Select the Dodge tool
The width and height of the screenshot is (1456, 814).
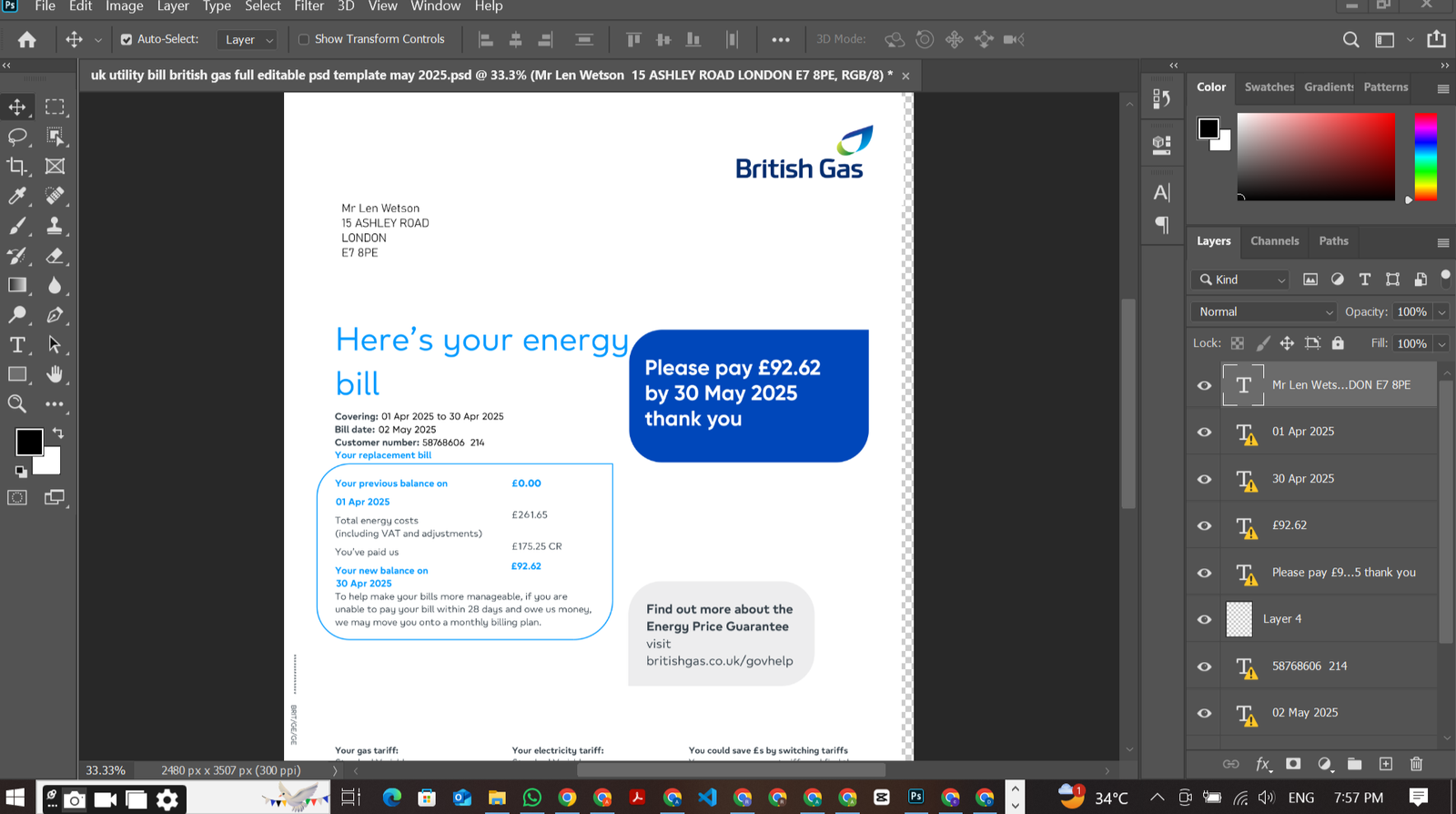[x=17, y=315]
